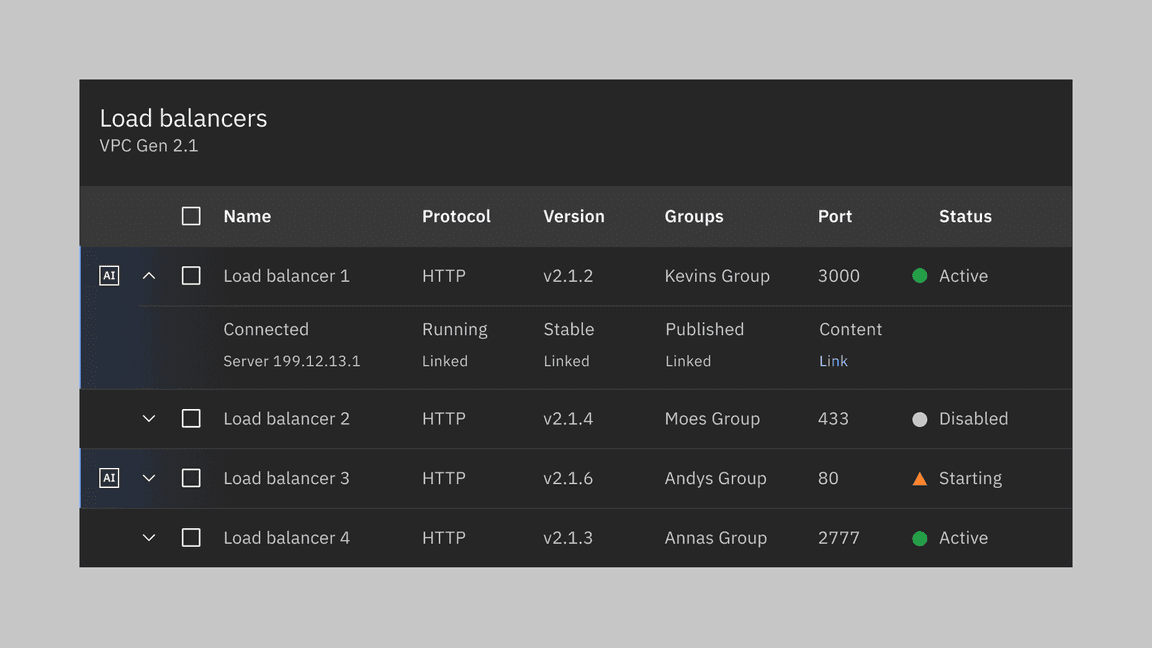Expand the Load balancer 4 row details

pos(149,538)
